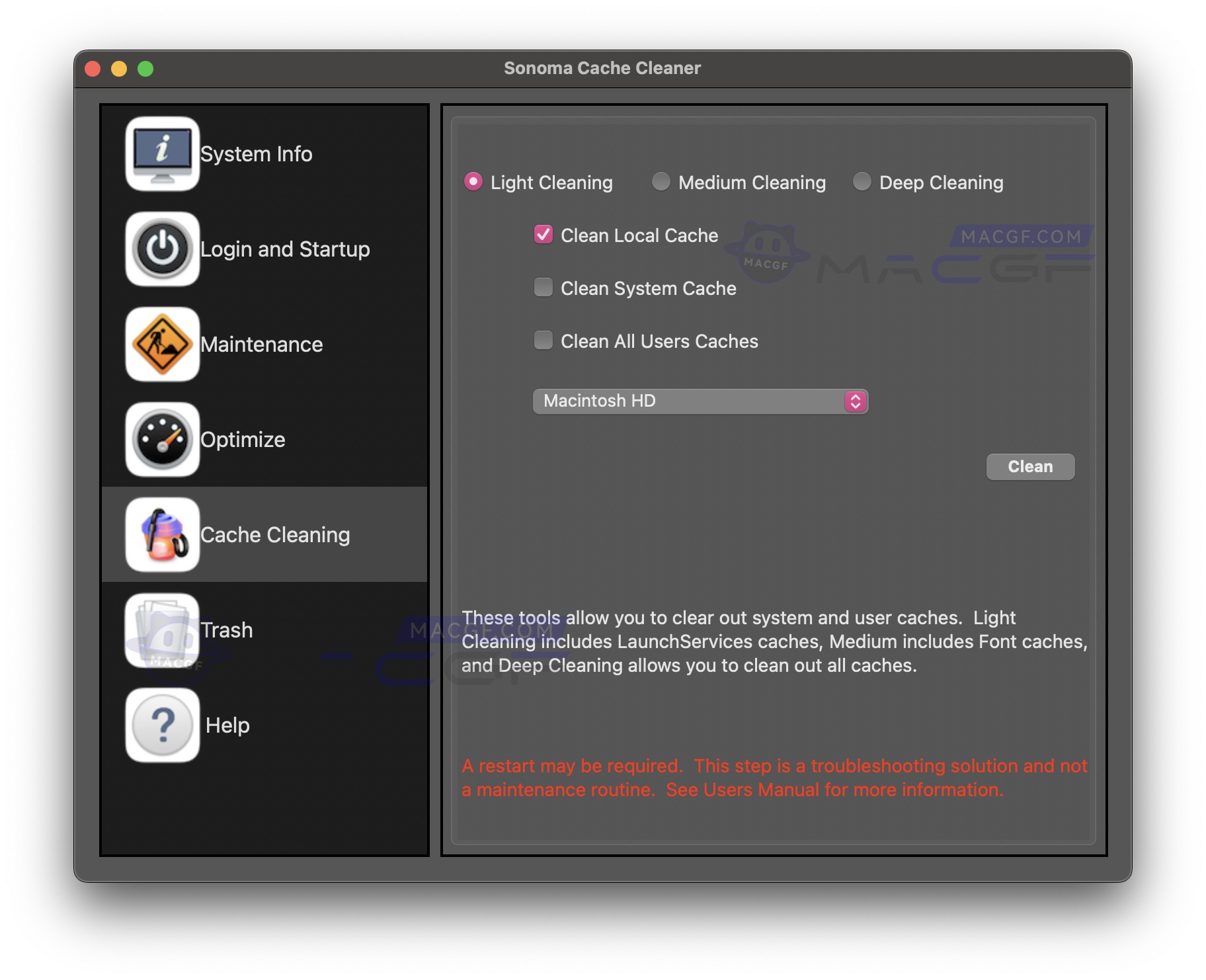This screenshot has height=980, width=1206.
Task: Select the Cache Cleaning sidebar entry
Action: pos(276,534)
